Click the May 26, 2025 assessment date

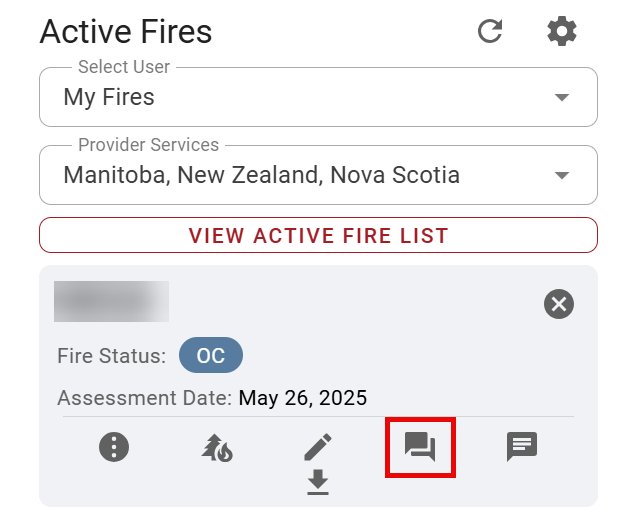(x=303, y=398)
